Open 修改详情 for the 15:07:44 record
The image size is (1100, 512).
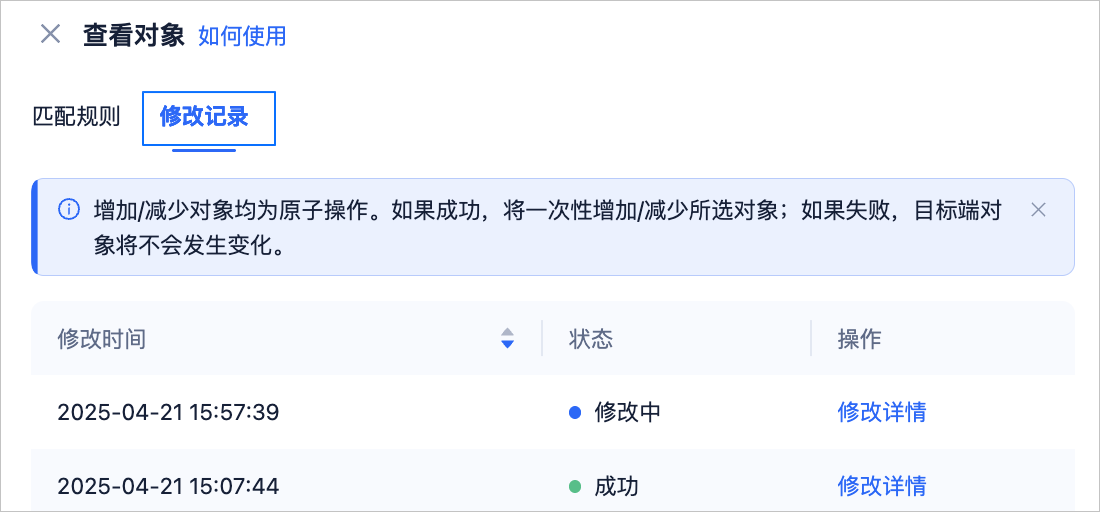pos(882,485)
